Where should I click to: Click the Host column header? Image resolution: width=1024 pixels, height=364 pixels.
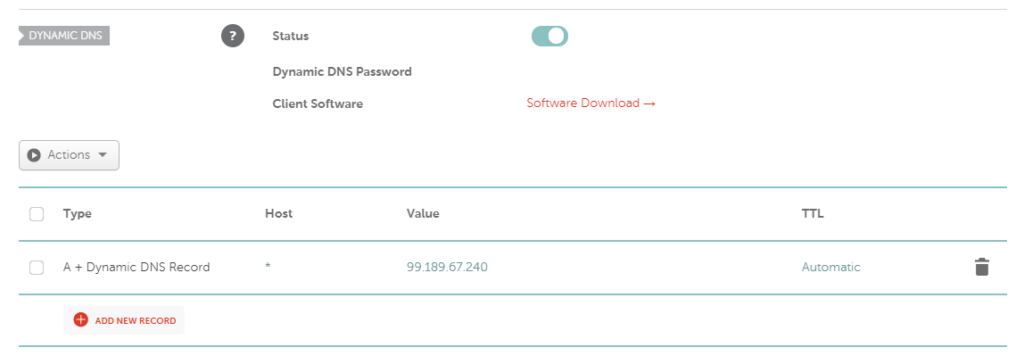pos(279,214)
